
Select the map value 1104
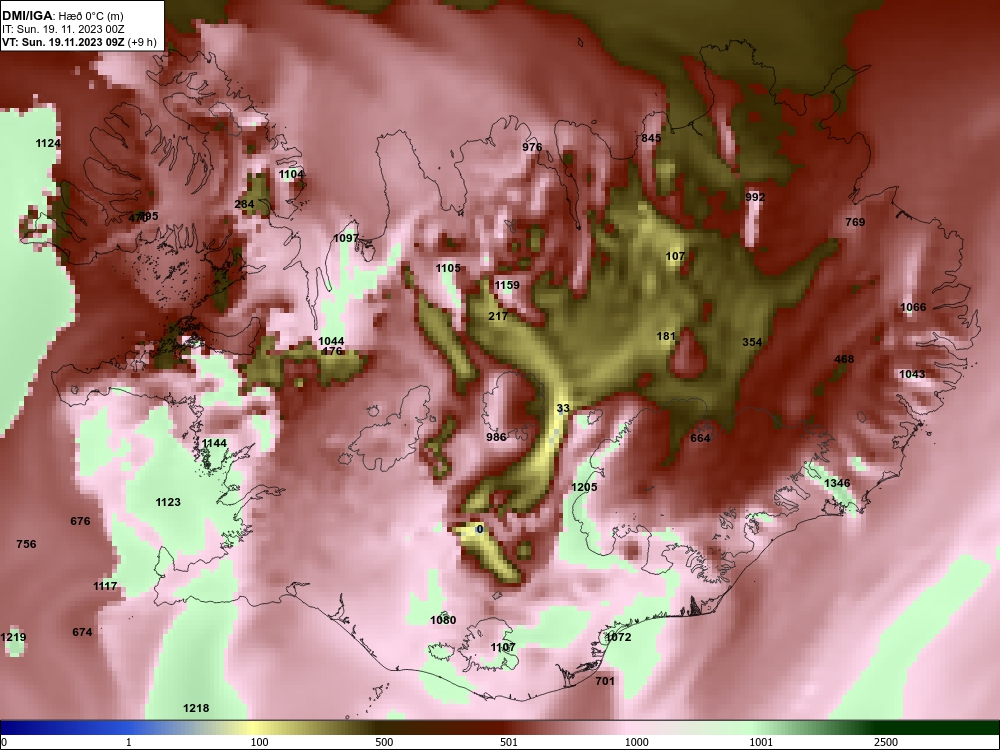tap(291, 174)
